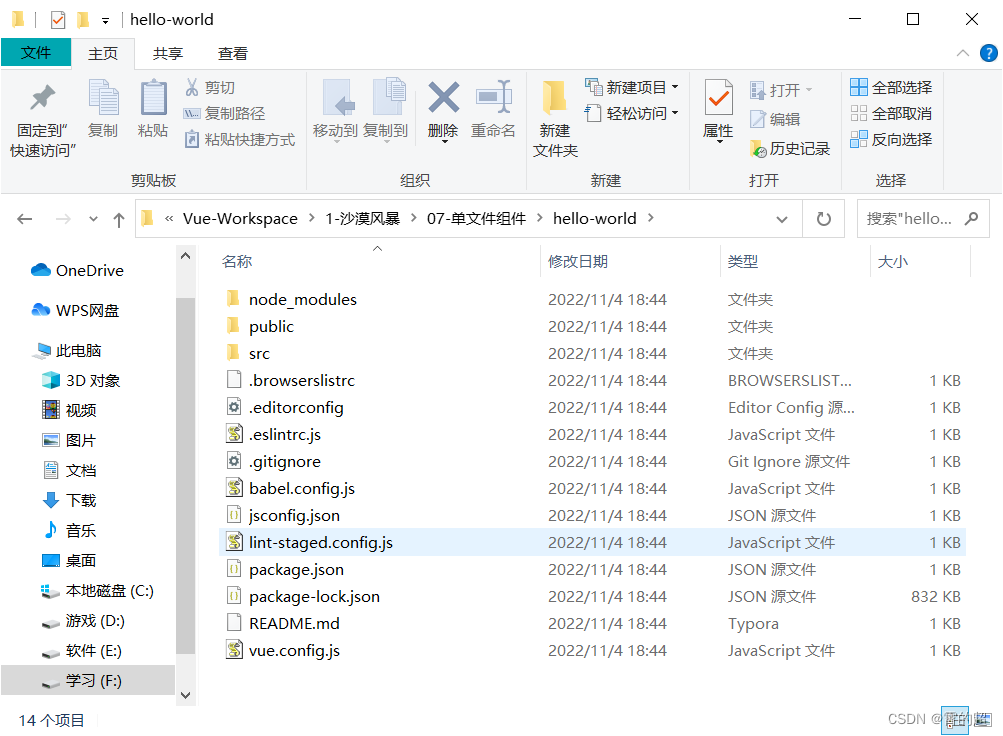Image resolution: width=1003 pixels, height=736 pixels.
Task: Click the Properties checkmark icon
Action: [x=718, y=98]
